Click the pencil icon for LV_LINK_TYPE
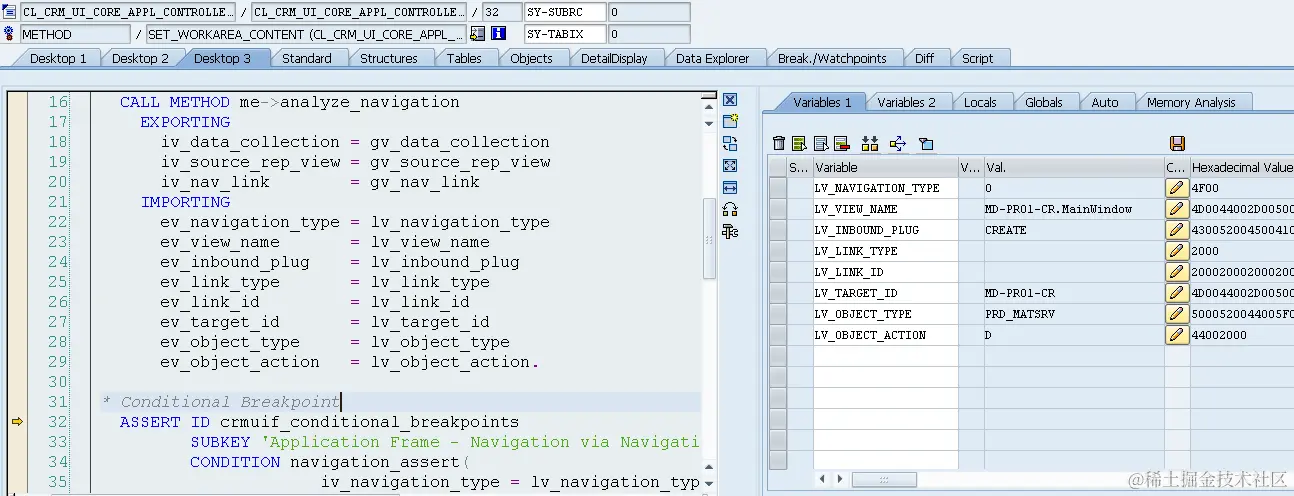The width and height of the screenshot is (1294, 496). point(1176,251)
